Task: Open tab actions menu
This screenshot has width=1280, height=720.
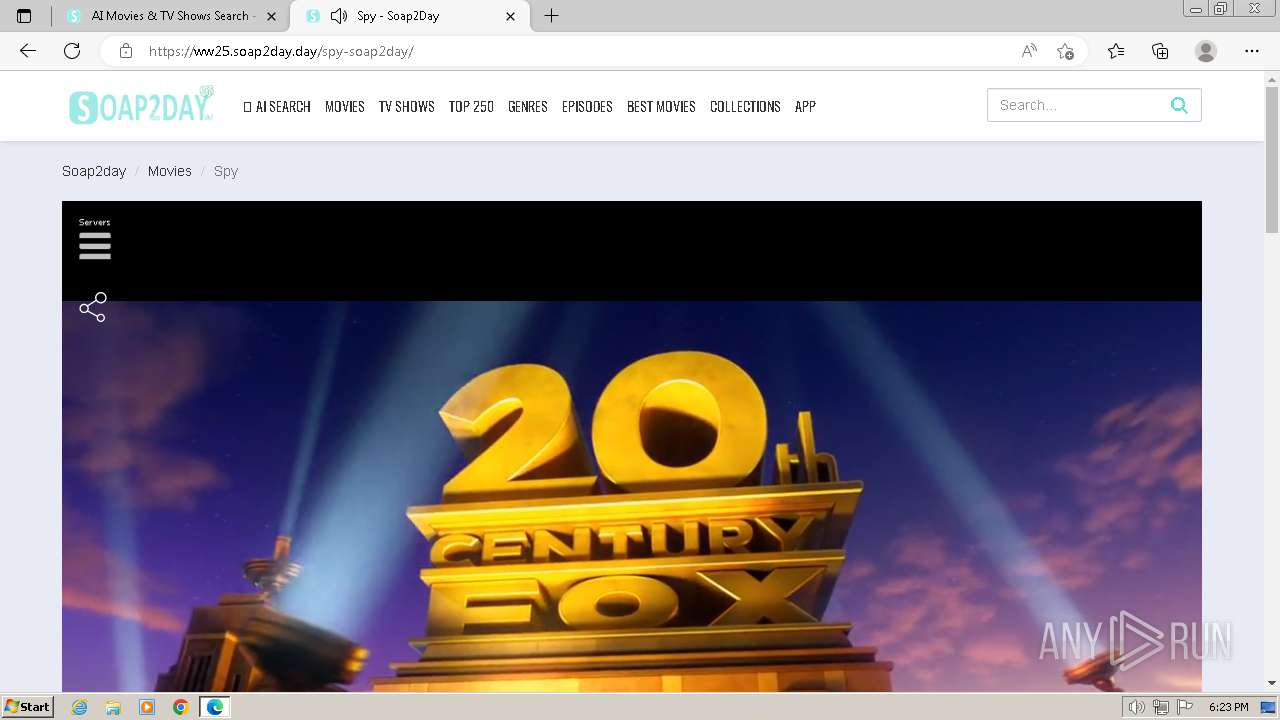Action: (24, 16)
